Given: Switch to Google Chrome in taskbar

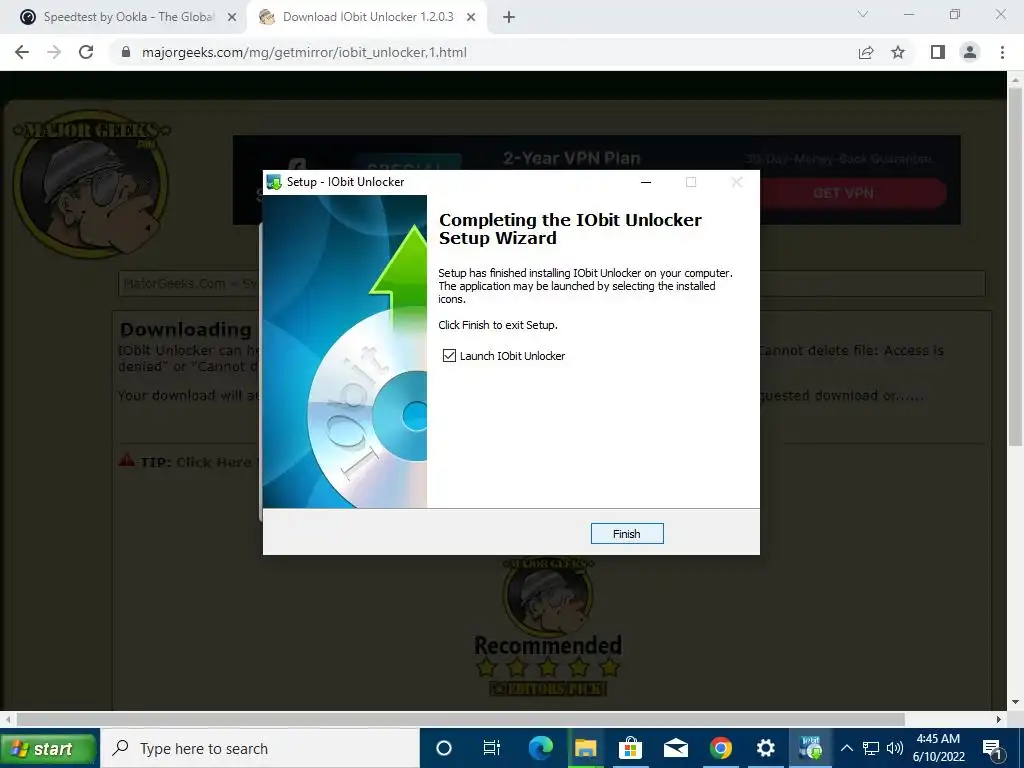Looking at the screenshot, I should point(721,748).
